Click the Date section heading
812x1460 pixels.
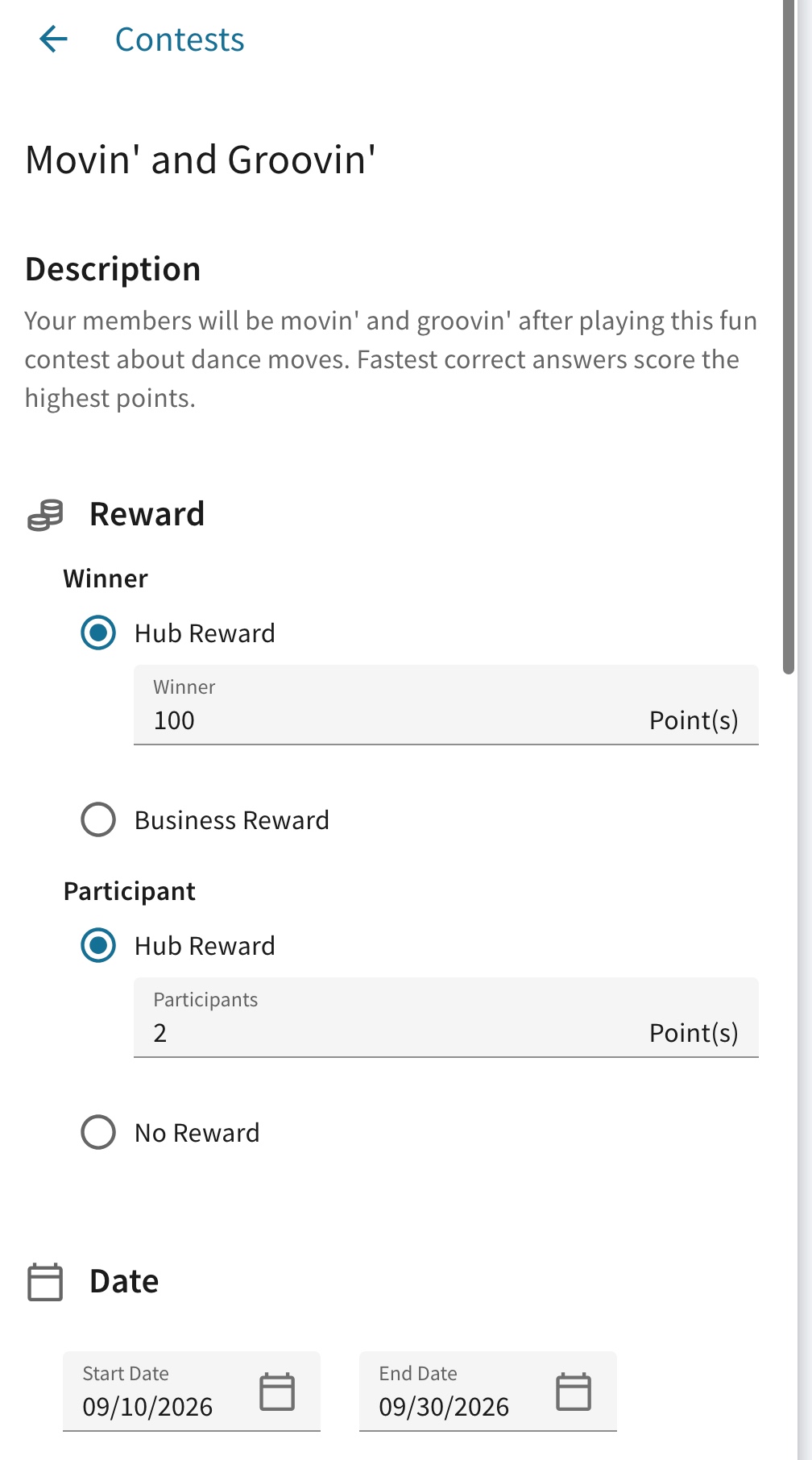pyautogui.click(x=124, y=1281)
